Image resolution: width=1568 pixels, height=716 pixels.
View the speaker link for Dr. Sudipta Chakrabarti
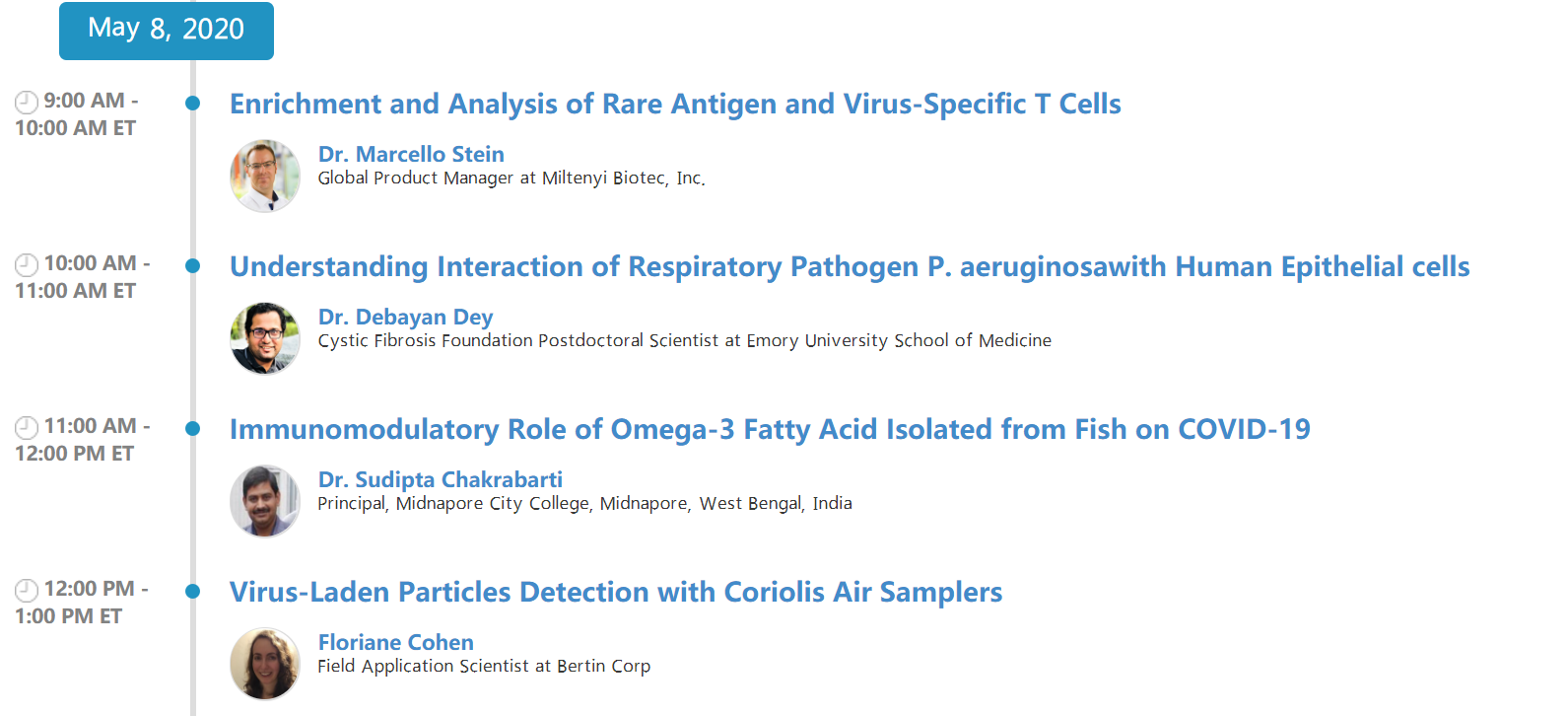[440, 479]
